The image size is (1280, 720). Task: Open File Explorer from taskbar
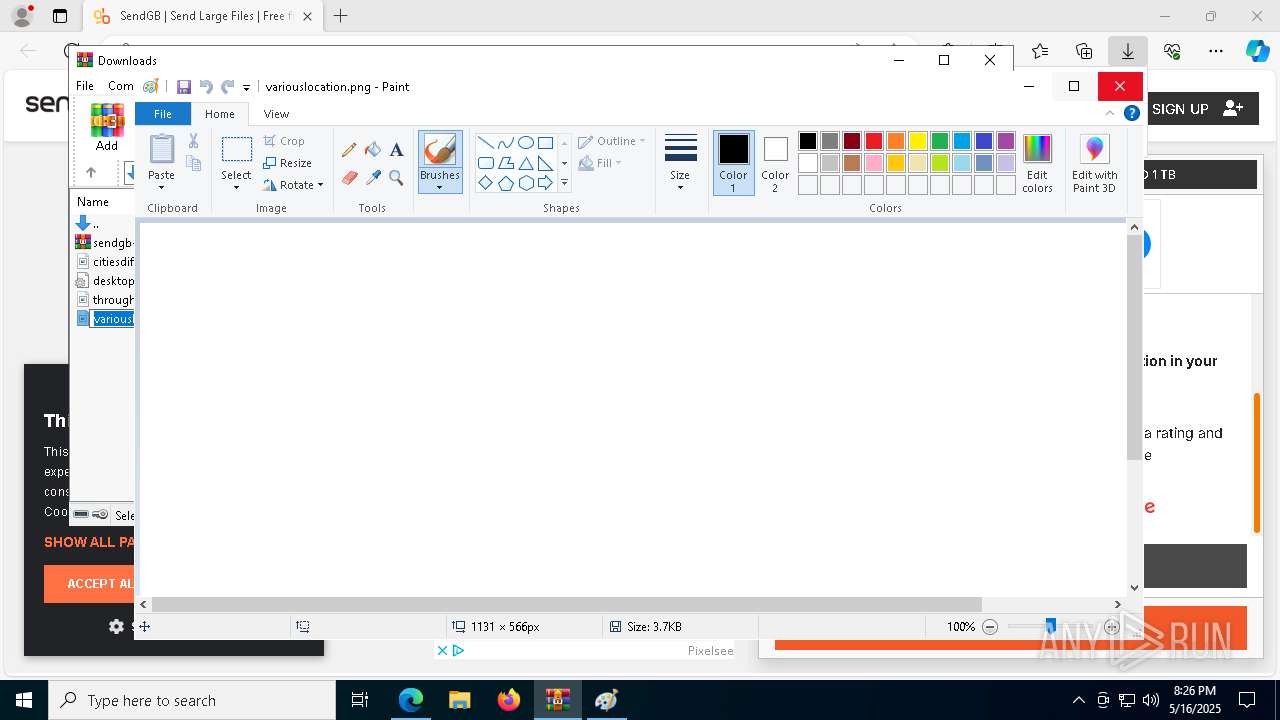(459, 700)
